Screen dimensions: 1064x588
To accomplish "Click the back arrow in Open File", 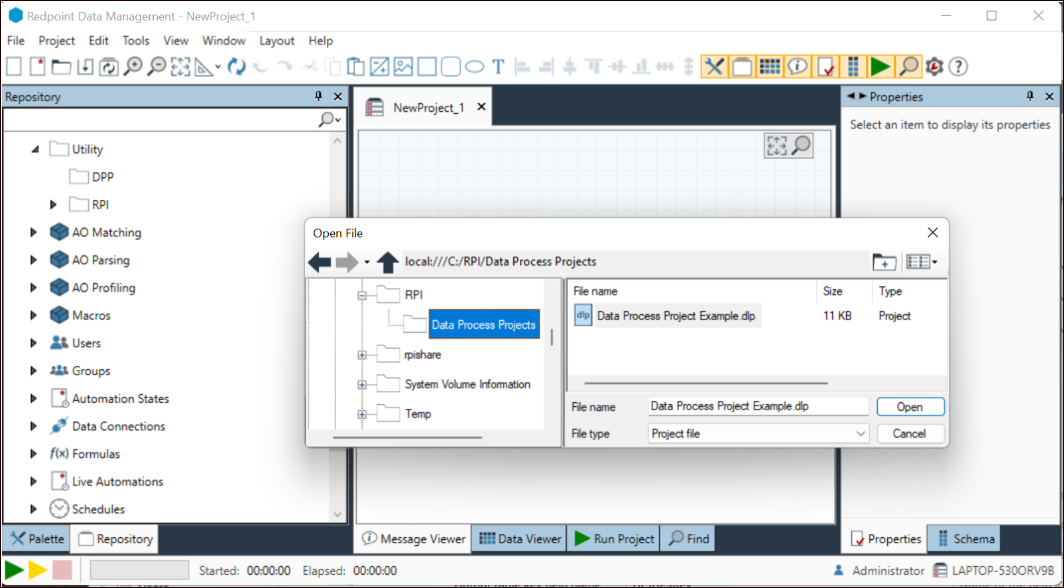I will coord(320,262).
